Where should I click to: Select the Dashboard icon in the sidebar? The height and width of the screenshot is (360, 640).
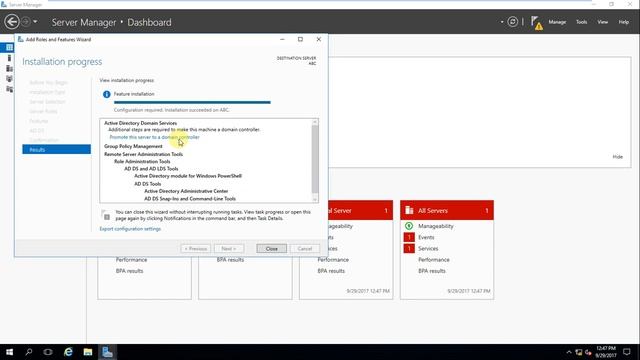pos(9,48)
